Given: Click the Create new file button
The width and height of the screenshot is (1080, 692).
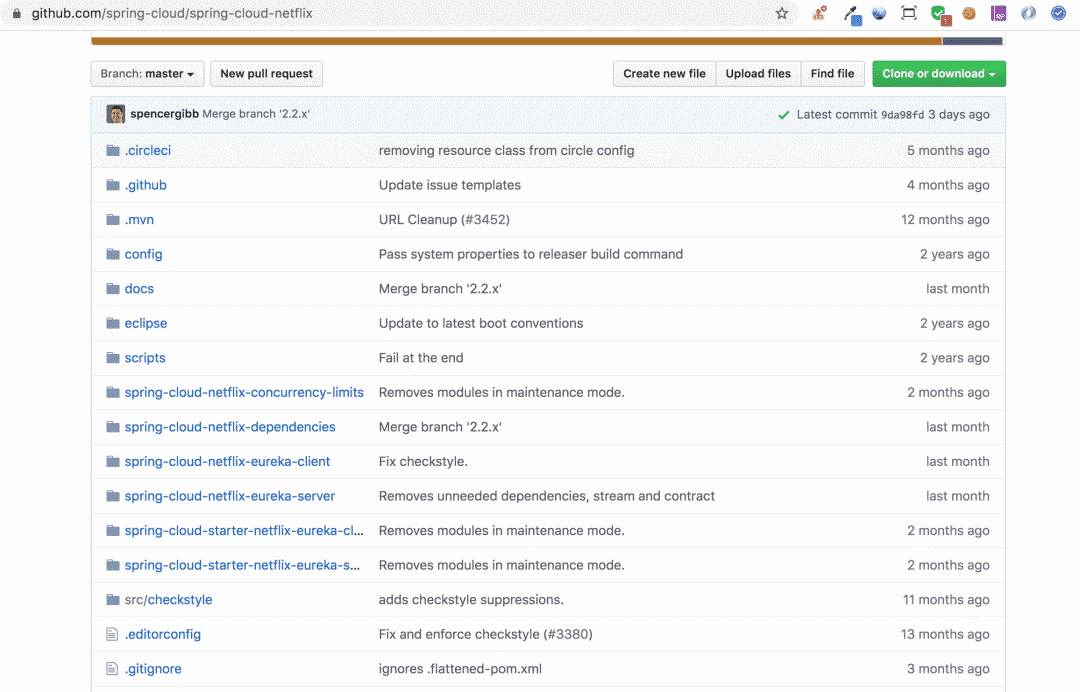Looking at the screenshot, I should (x=664, y=74).
